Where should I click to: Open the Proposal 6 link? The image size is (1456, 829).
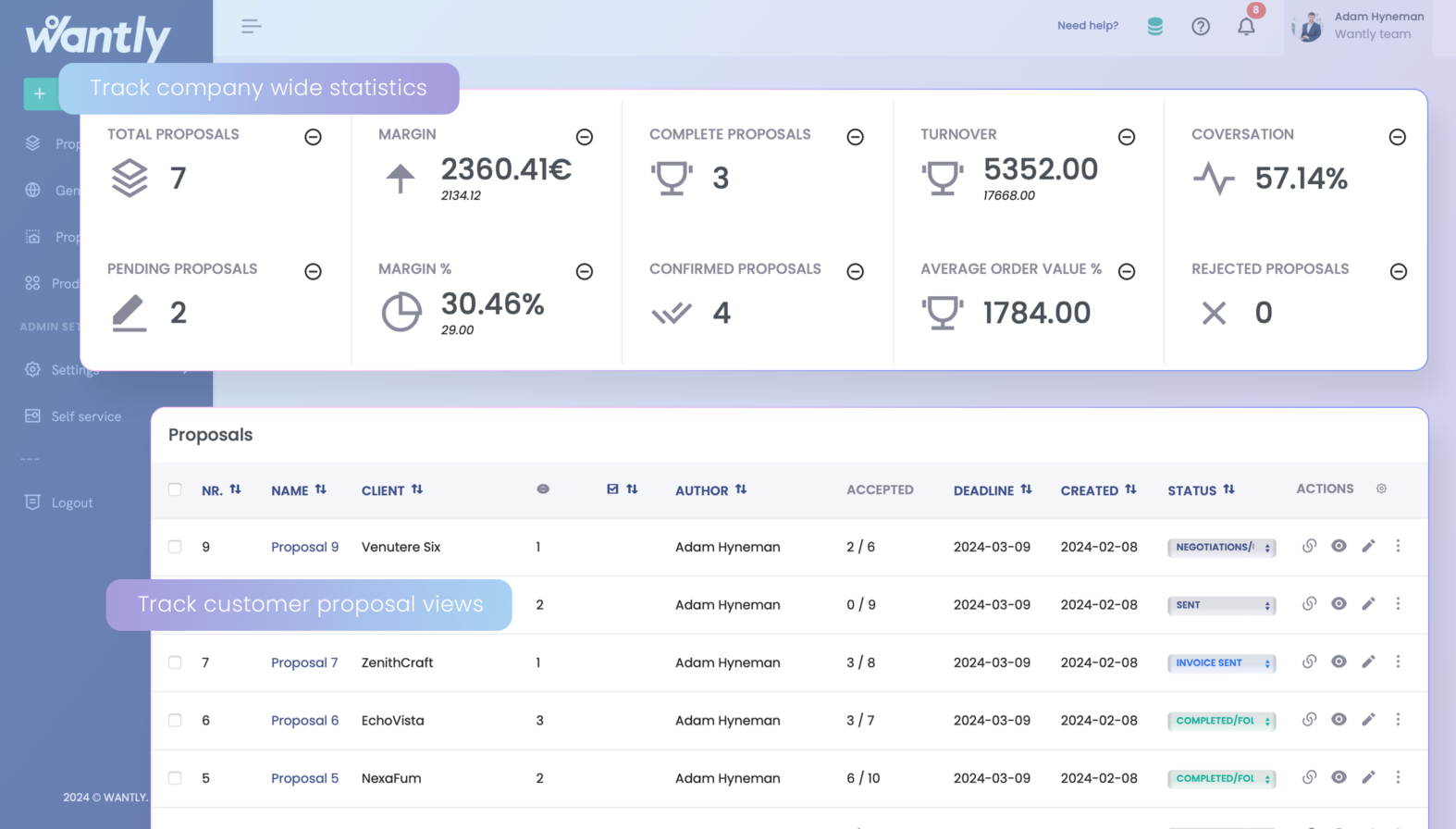(x=304, y=720)
